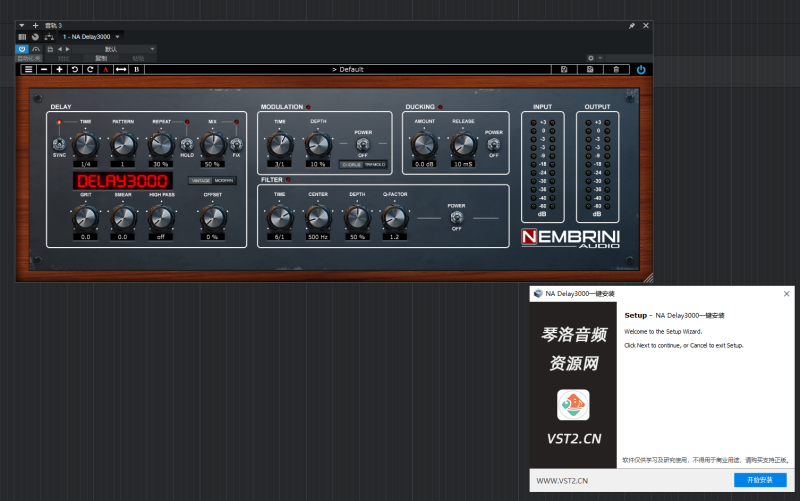Click the gear settings icon
The width and height of the screenshot is (800, 501).
(590, 58)
